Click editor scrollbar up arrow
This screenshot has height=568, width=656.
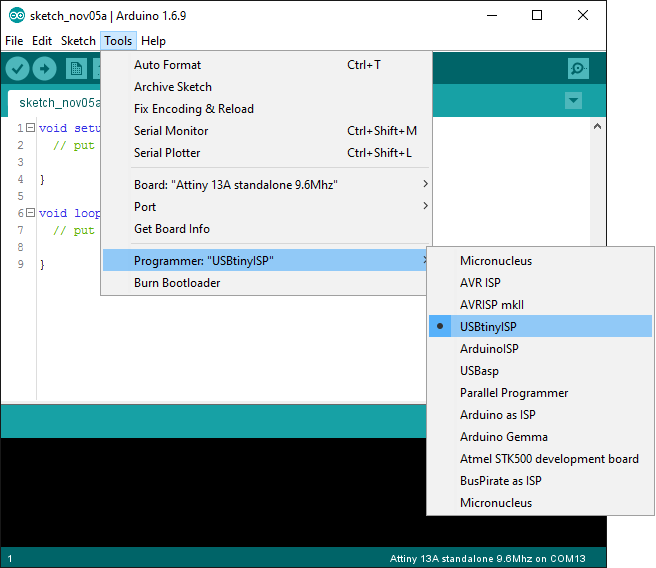(x=597, y=126)
